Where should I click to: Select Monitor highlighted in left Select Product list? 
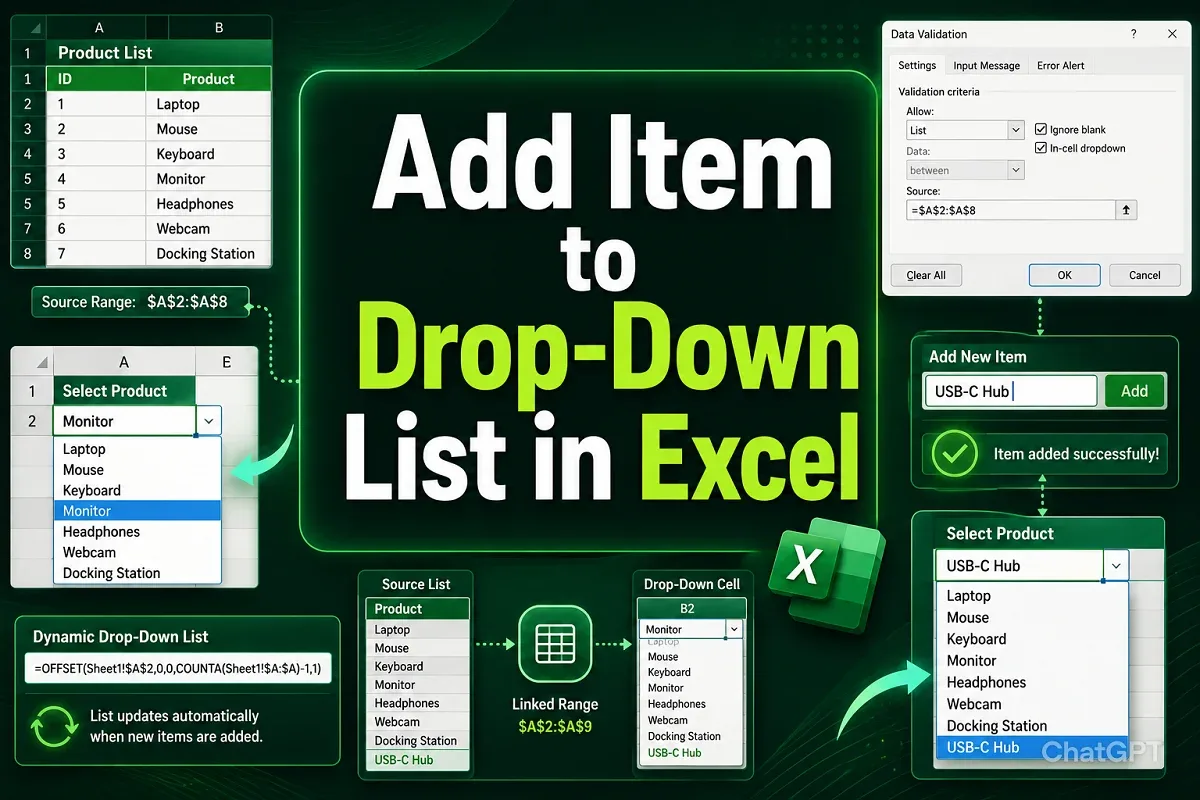137,511
